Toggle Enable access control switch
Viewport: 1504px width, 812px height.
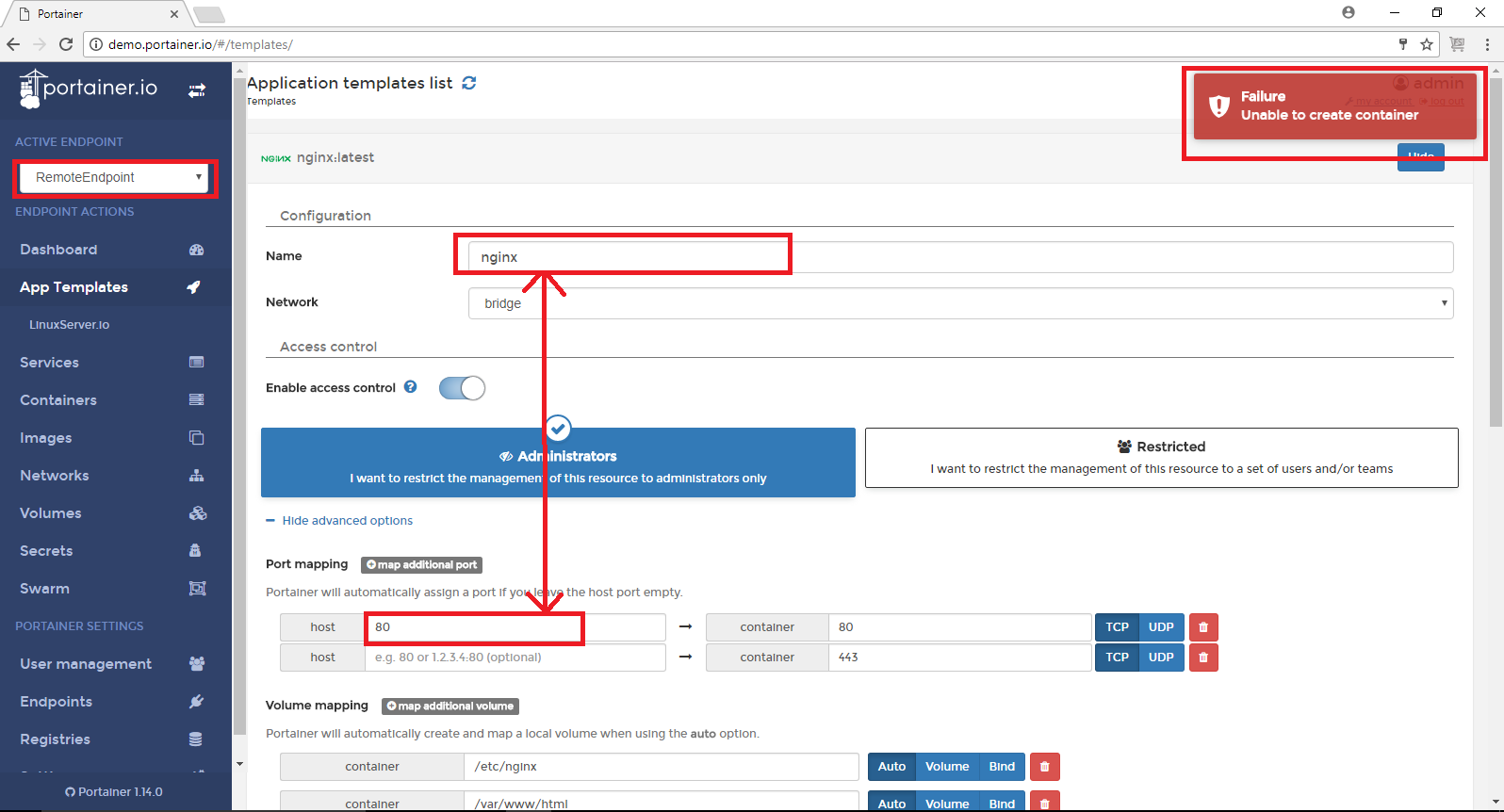pos(462,388)
